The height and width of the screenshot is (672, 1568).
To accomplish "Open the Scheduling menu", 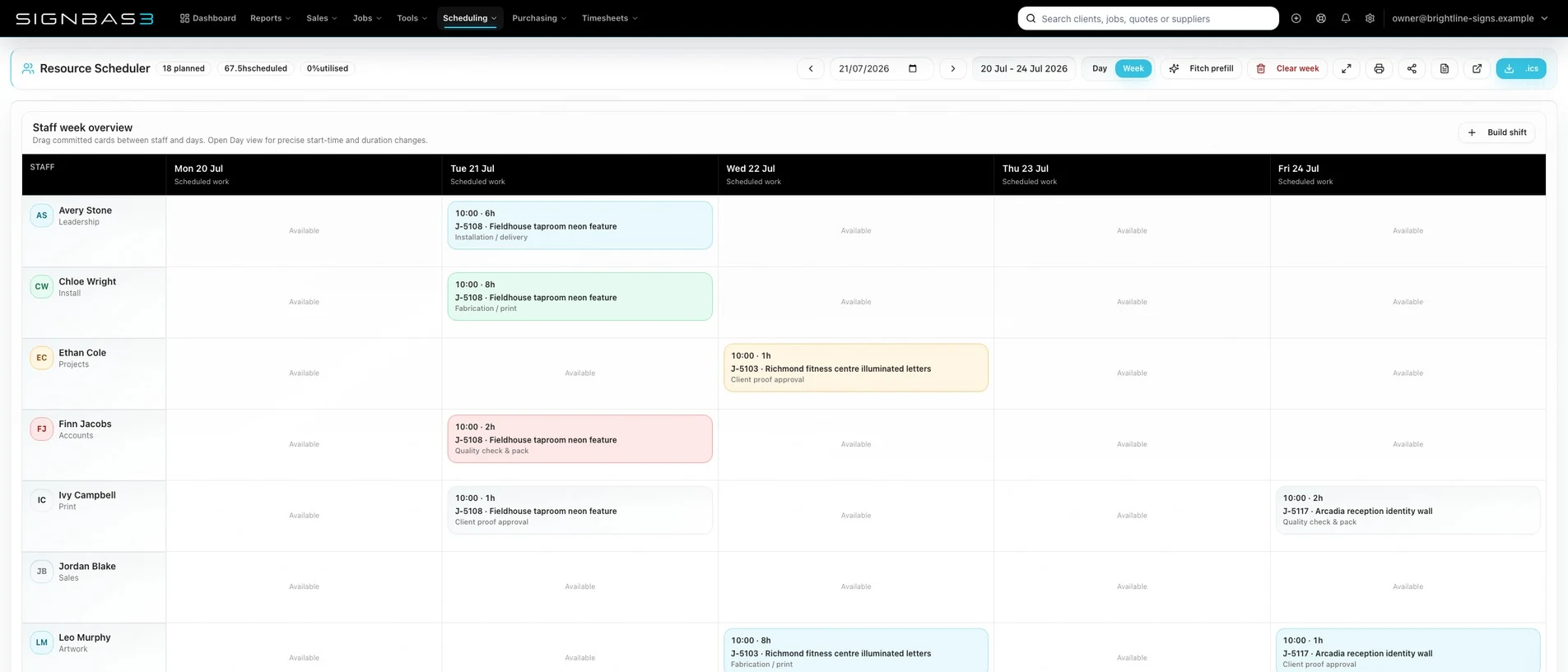I will tap(470, 18).
